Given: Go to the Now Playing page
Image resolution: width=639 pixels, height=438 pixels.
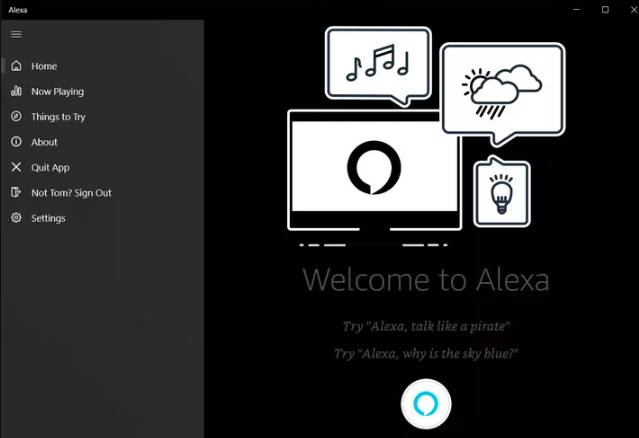Looking at the screenshot, I should 57,92.
